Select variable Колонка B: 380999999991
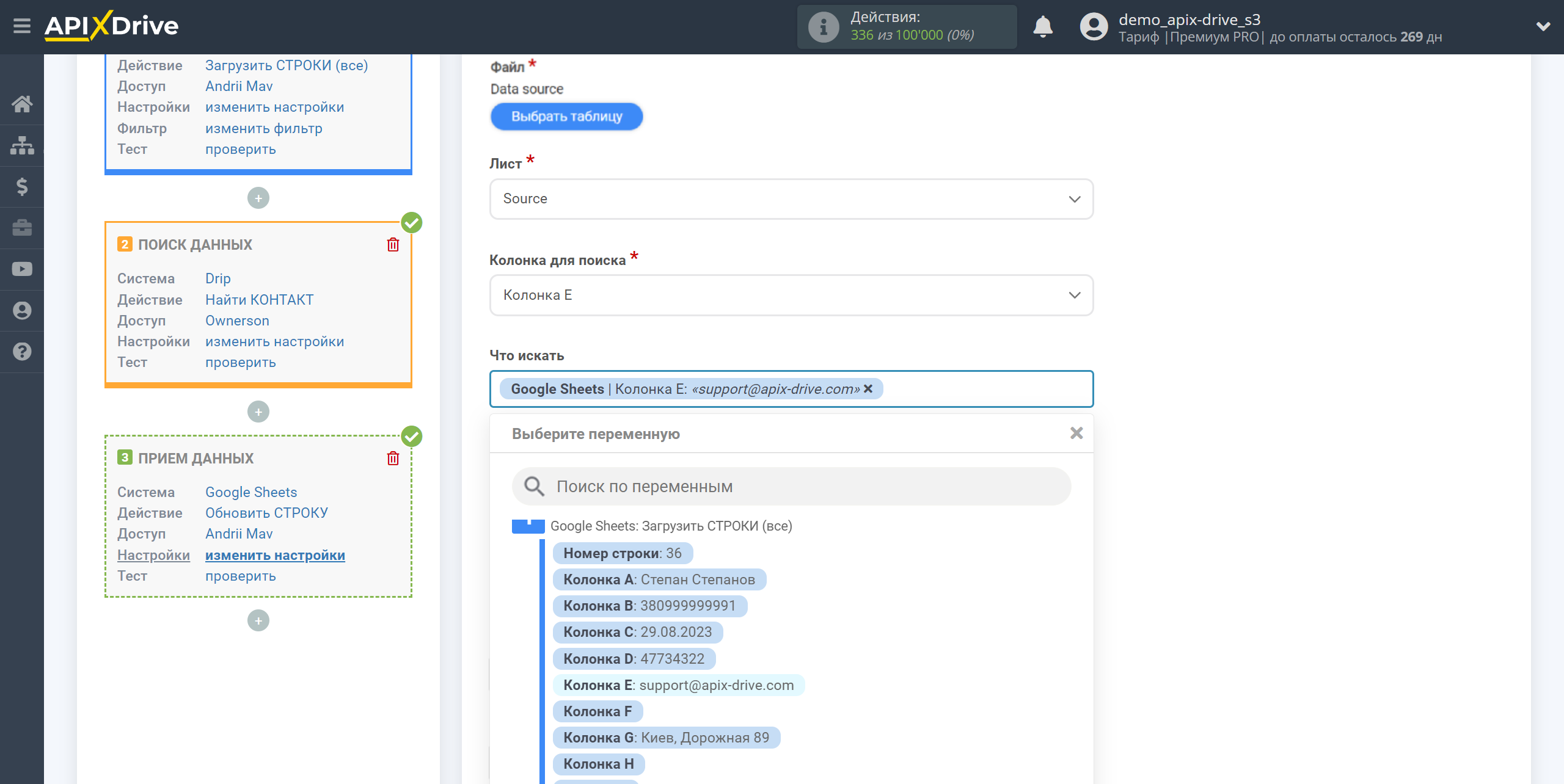Viewport: 1564px width, 784px height. tap(649, 606)
